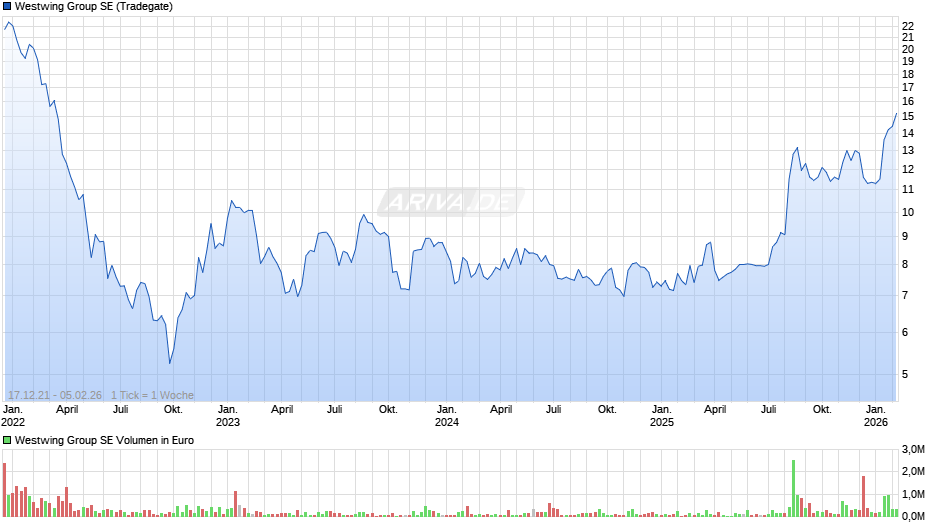Click the lowest price point near Okt. 2022
Image resolution: width=940 pixels, height=526 pixels.
click(170, 363)
